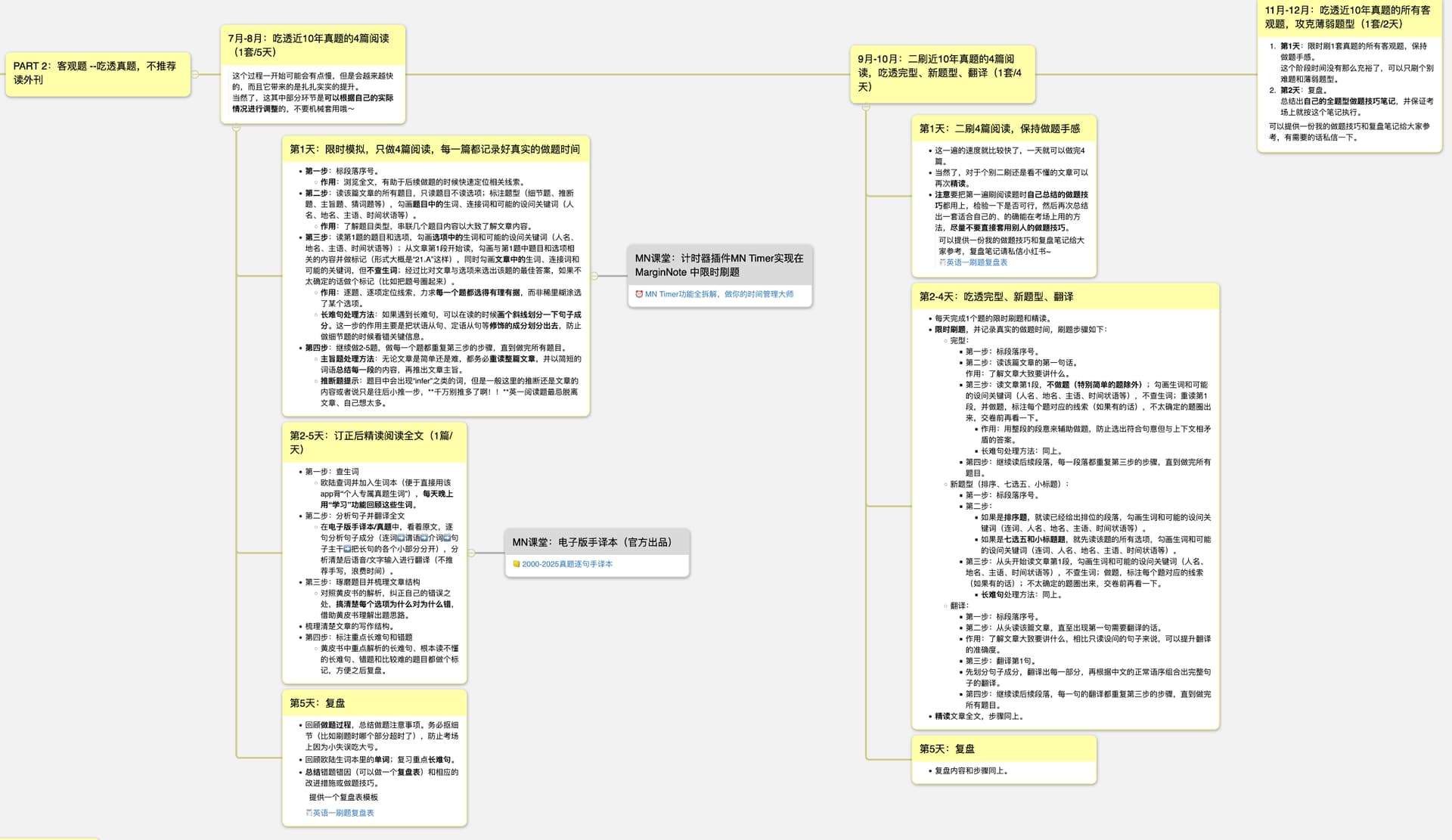Viewport: 1452px width, 840px height.
Task: Toggle the branch circle under 7月-8月 node
Action: tap(237, 128)
